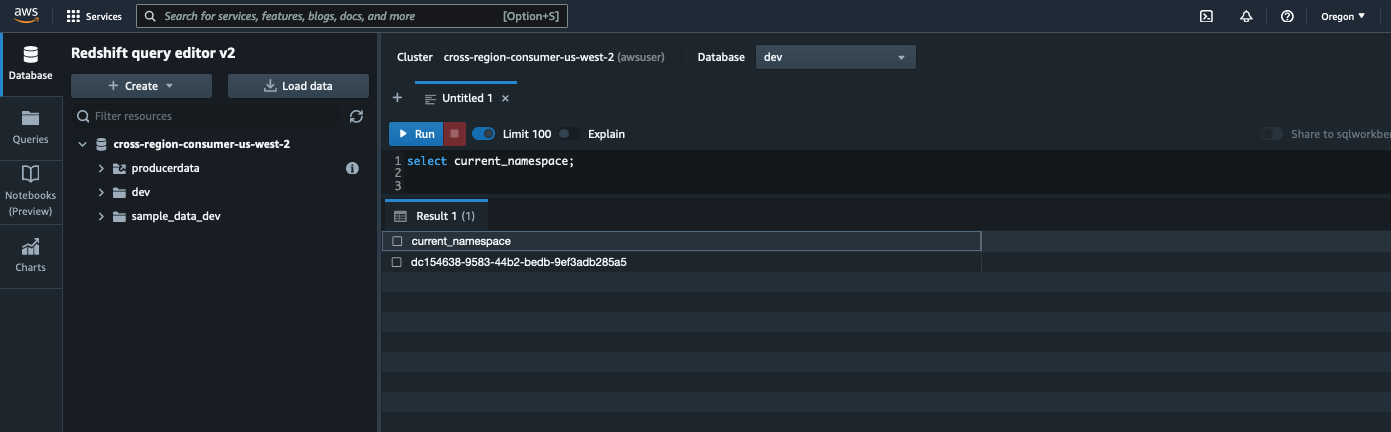Click the AWS global search box

pos(352,16)
